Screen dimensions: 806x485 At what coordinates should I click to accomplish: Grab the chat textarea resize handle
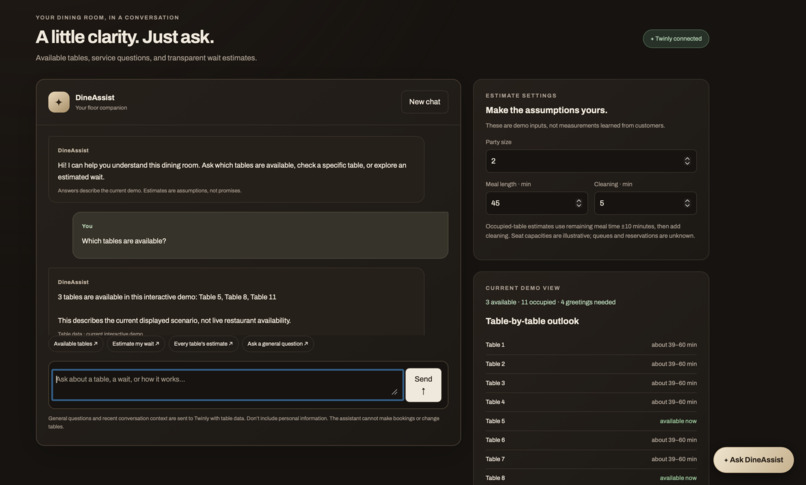pos(394,392)
